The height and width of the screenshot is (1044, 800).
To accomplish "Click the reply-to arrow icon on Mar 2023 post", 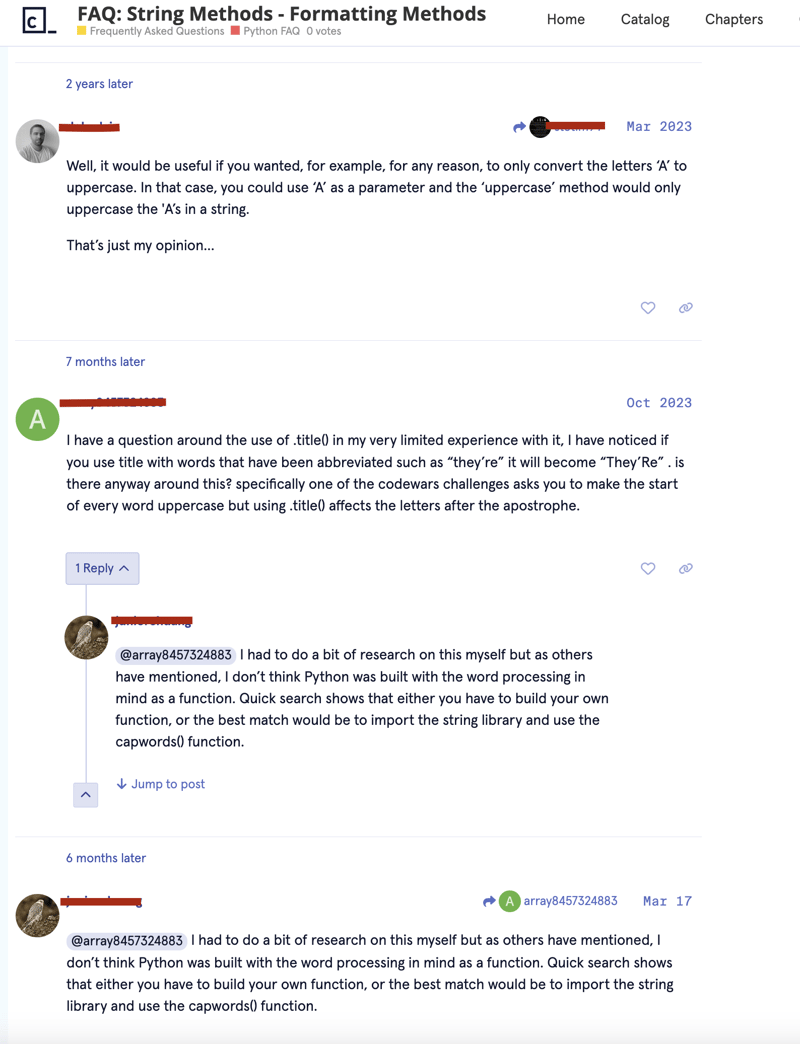I will (519, 127).
